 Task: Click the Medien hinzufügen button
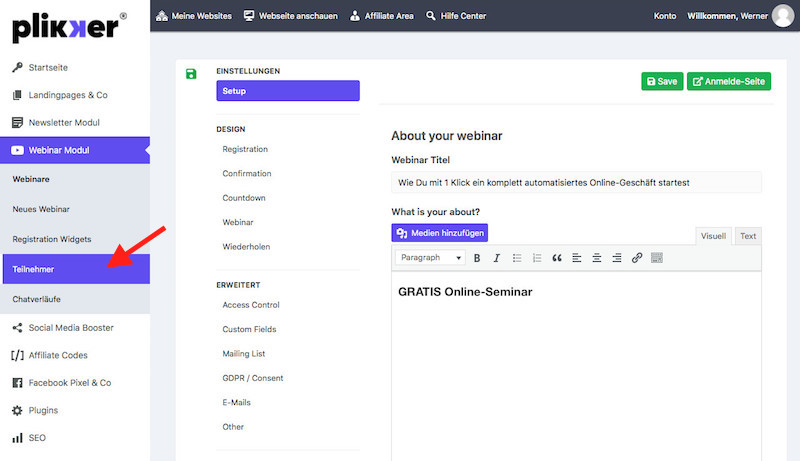click(x=439, y=233)
